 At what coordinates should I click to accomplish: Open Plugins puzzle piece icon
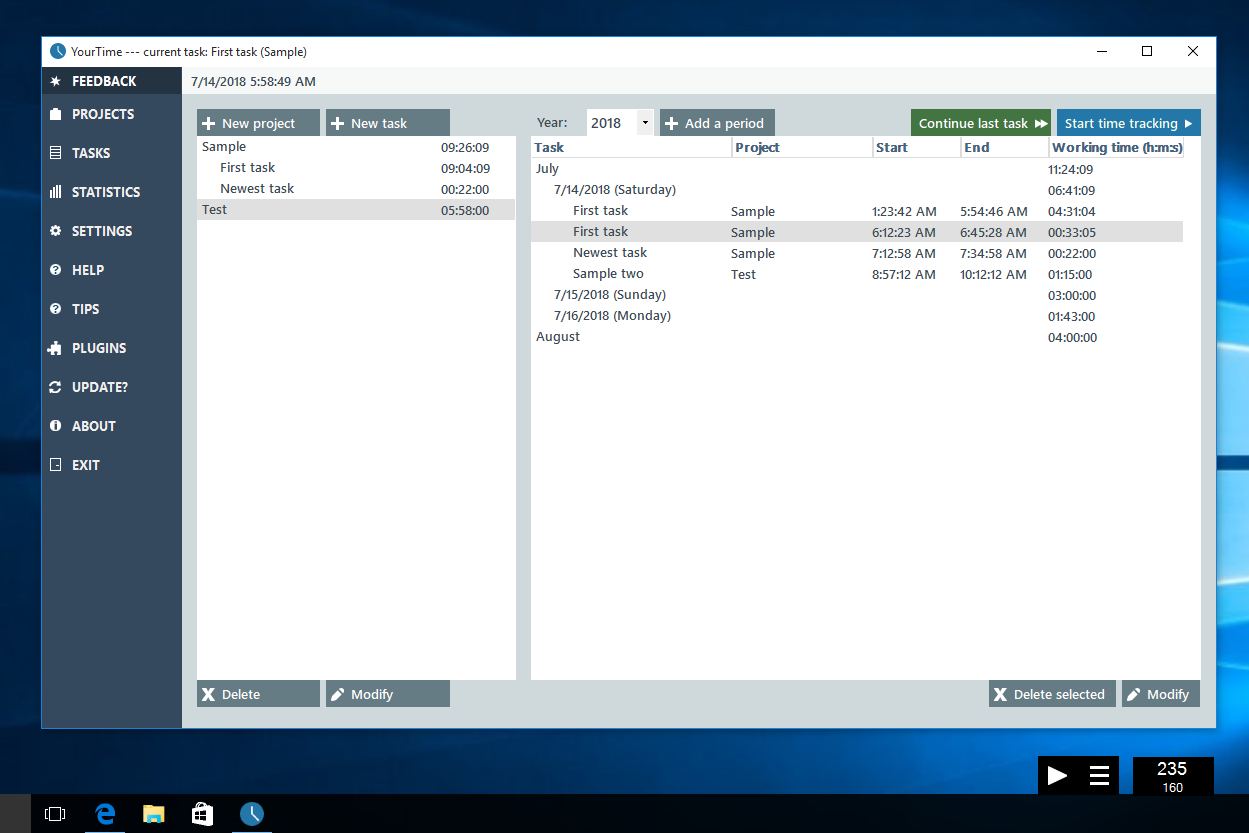pos(56,348)
